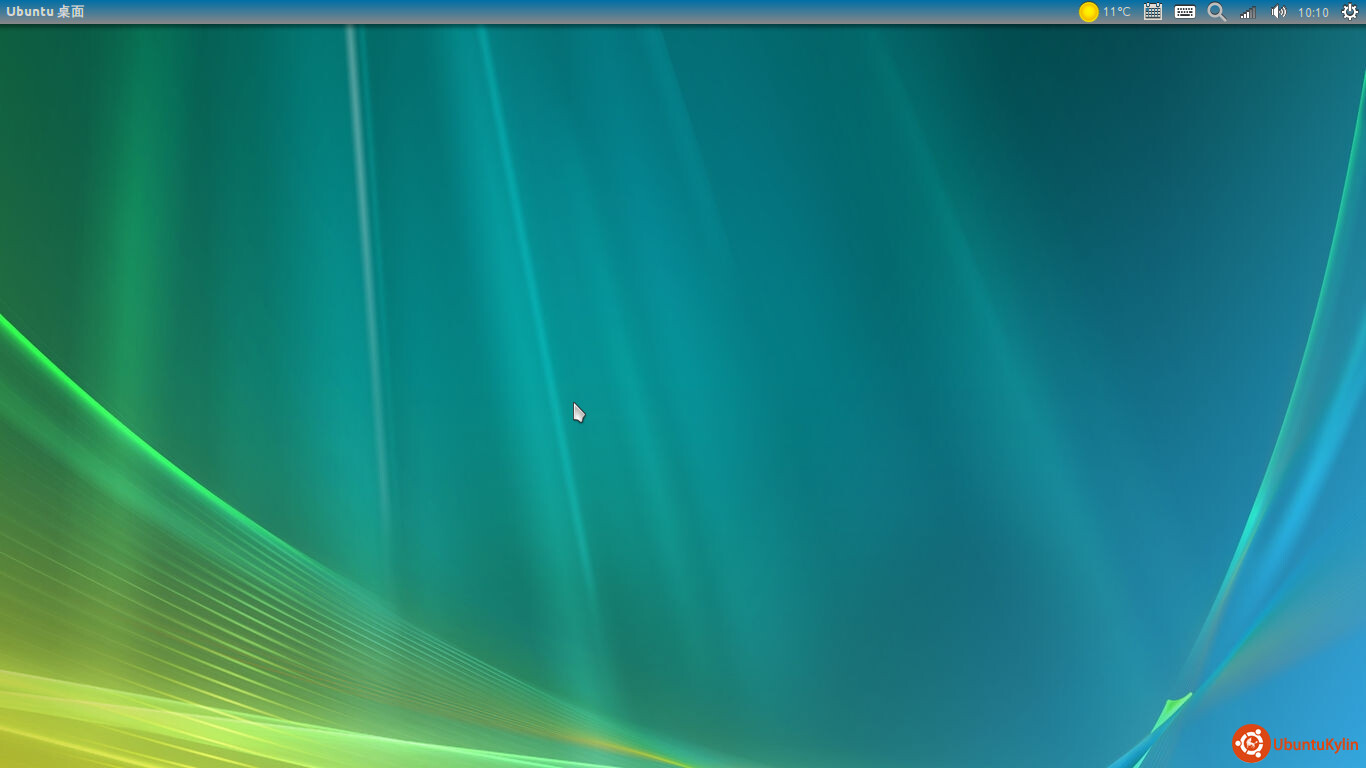The image size is (1366, 768).
Task: Open the power gear session menu
Action: [x=1349, y=12]
